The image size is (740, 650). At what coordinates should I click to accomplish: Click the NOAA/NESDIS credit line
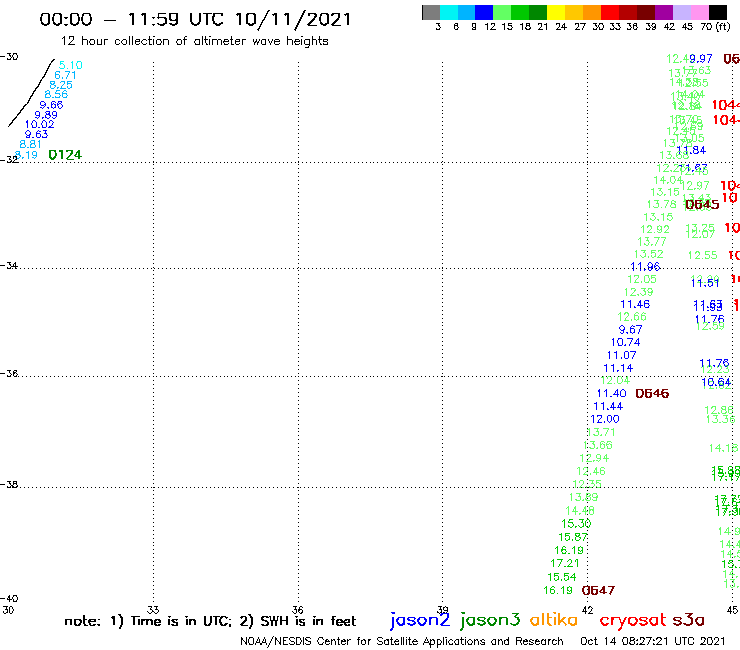(x=402, y=642)
